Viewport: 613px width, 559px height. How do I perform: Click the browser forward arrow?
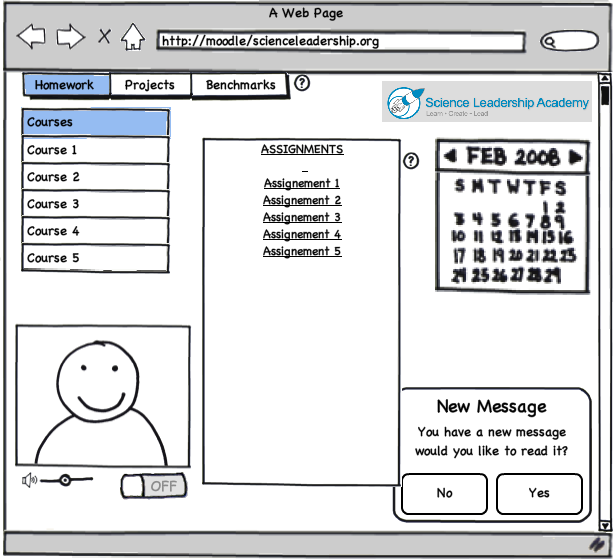point(70,38)
